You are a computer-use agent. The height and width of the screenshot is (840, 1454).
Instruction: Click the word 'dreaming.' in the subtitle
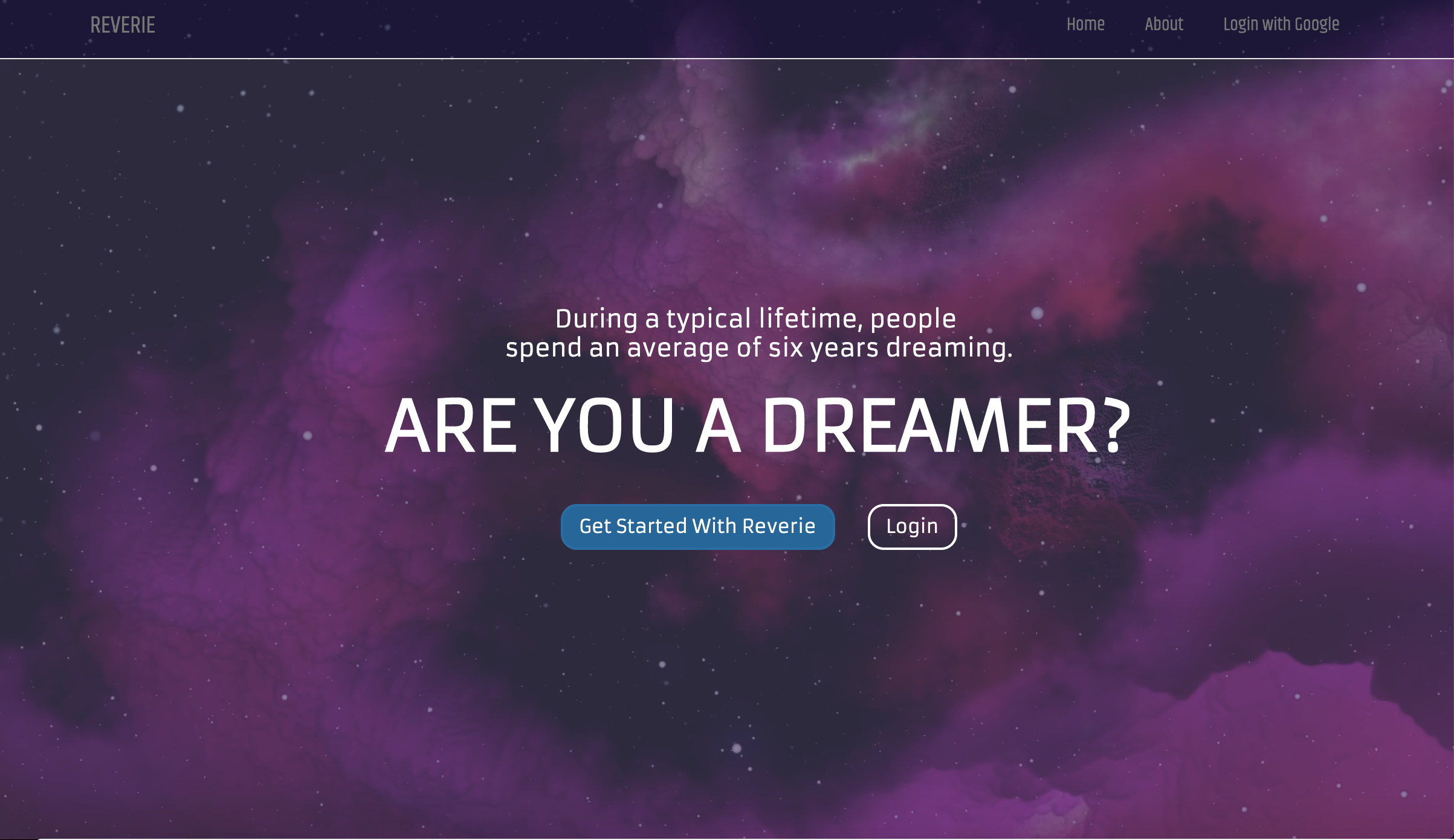coord(949,348)
